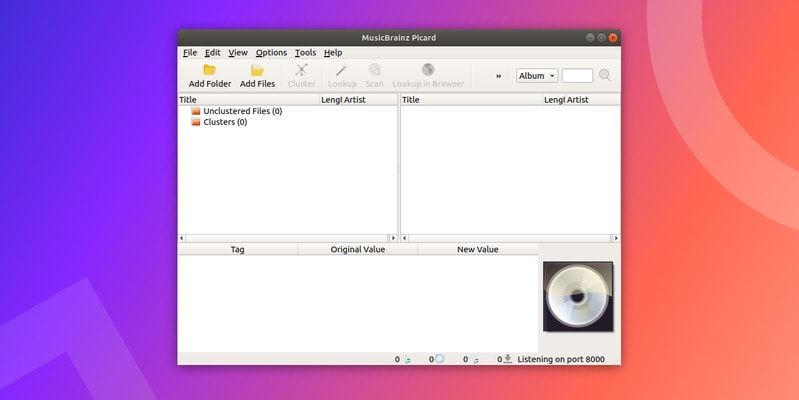Maximize the MusicBrainz Picard window

(x=601, y=38)
